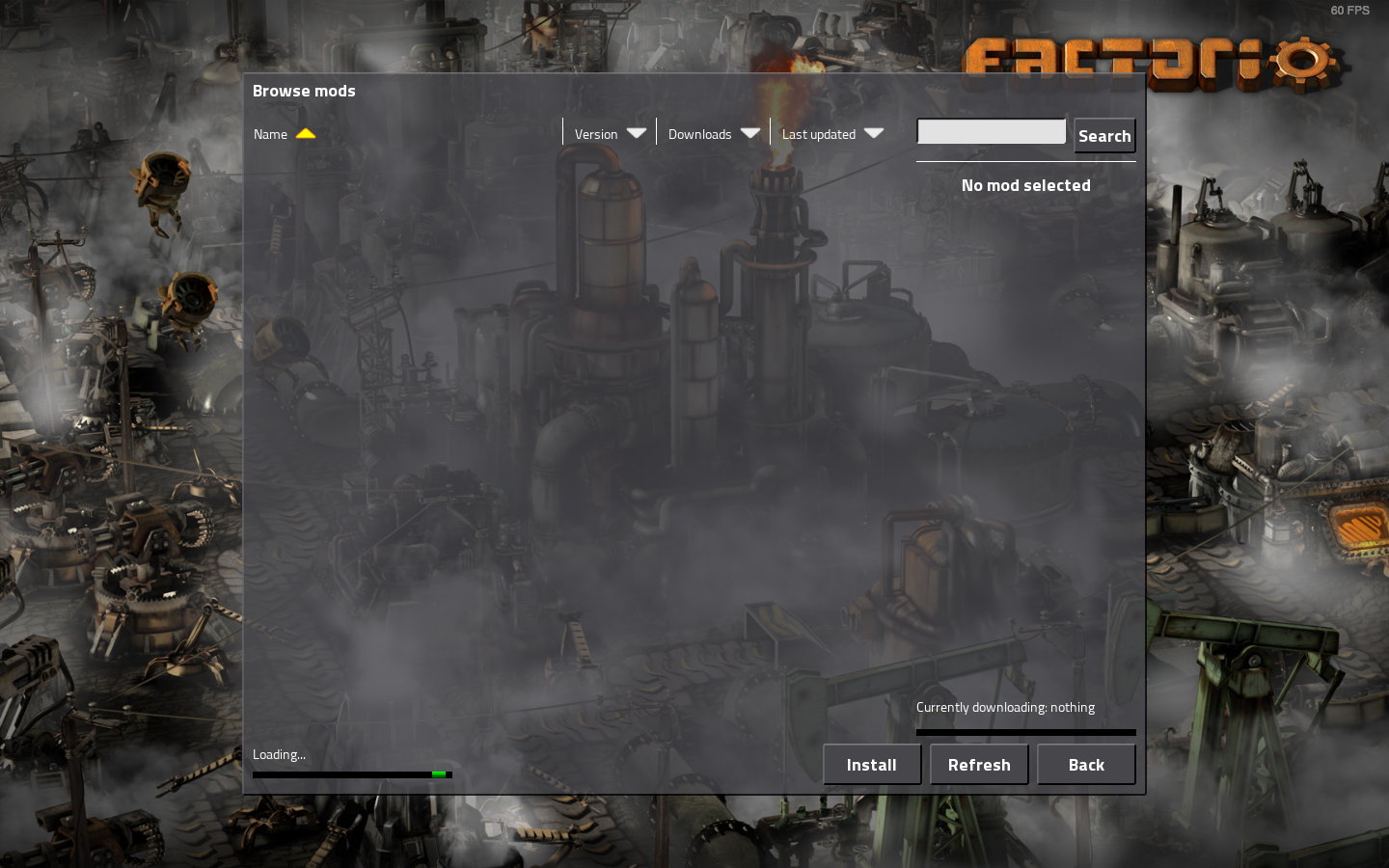The height and width of the screenshot is (868, 1389).
Task: Click the Loading progress bar
Action: coord(352,774)
